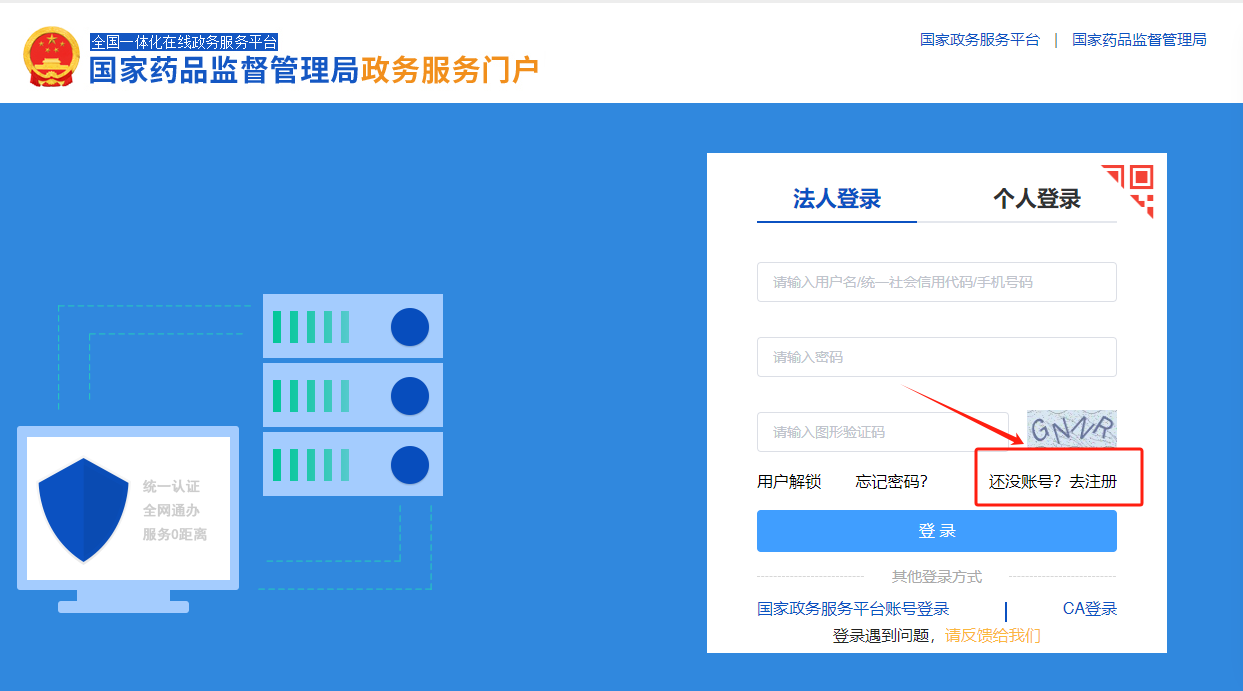Focus the password input field
Viewport: 1243px width, 691px height.
tap(937, 357)
